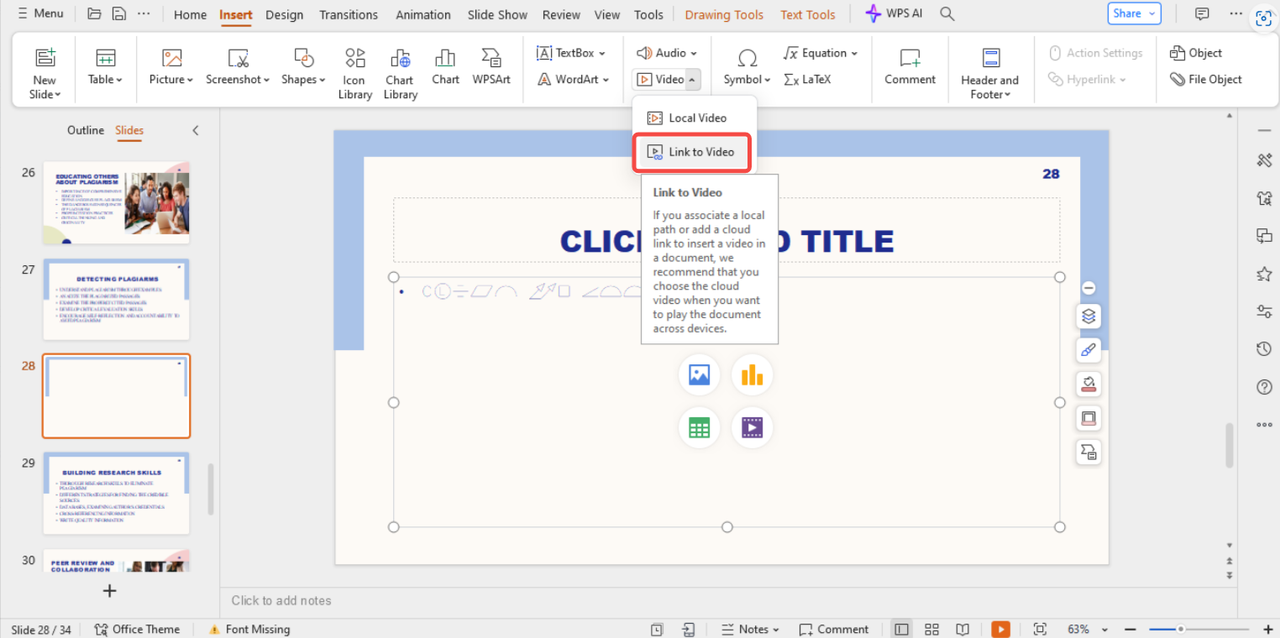Collapse the slide panel with arrow
Screen dimensions: 1280x638
[195, 130]
